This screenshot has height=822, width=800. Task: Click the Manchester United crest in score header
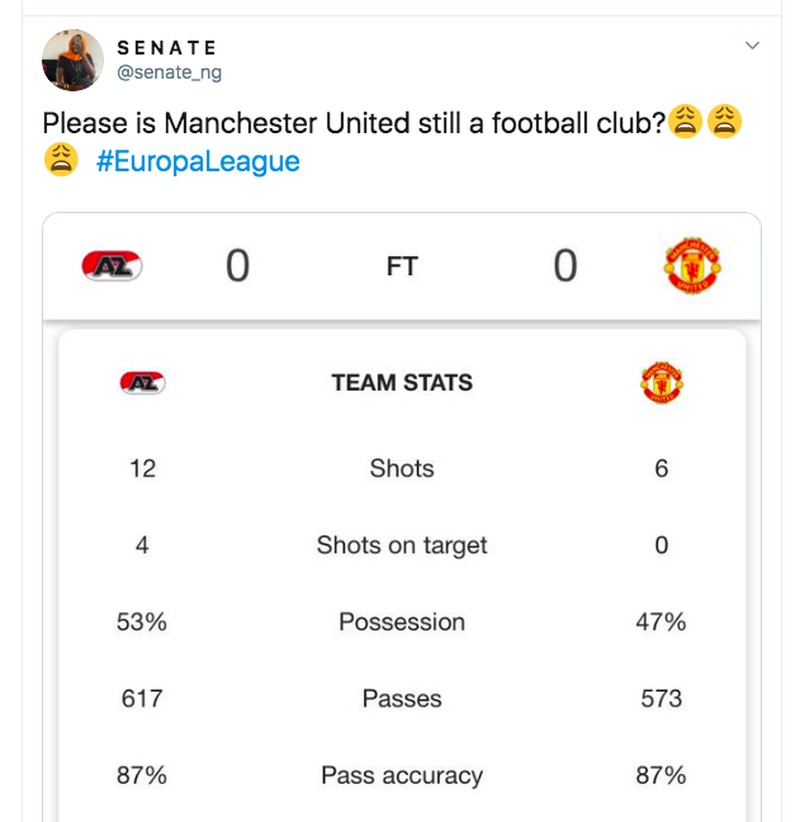pyautogui.click(x=692, y=266)
